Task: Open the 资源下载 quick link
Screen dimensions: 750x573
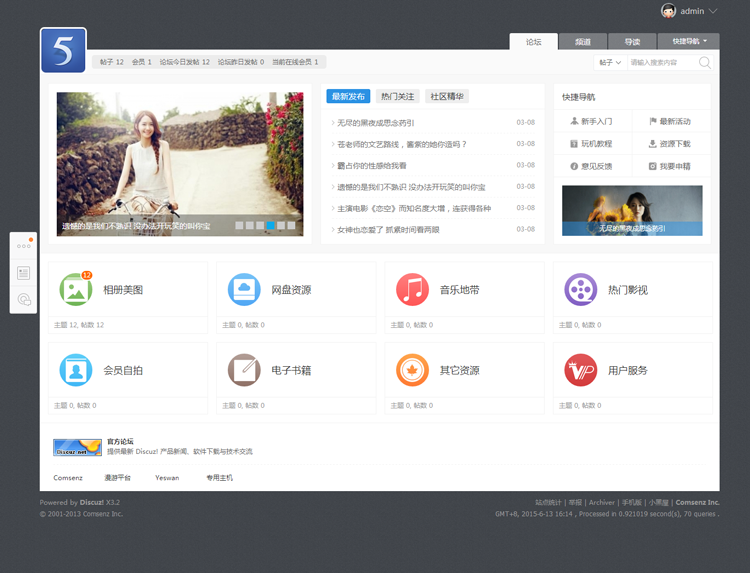Action: (669, 144)
